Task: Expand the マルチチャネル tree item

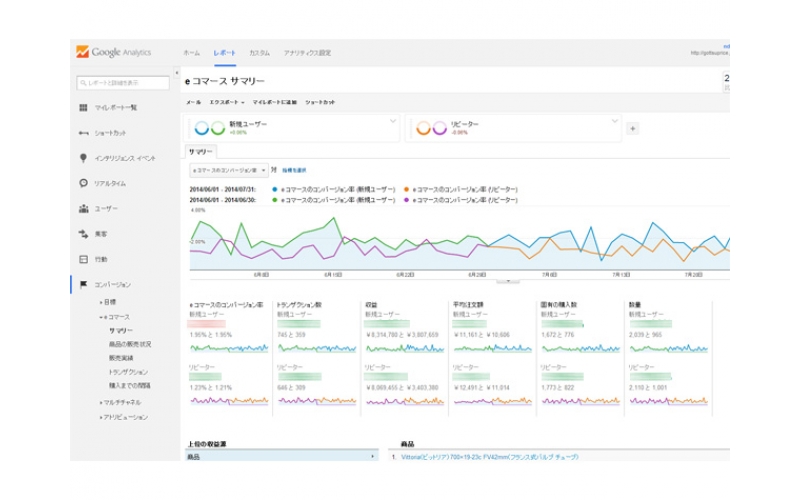Action: point(121,402)
